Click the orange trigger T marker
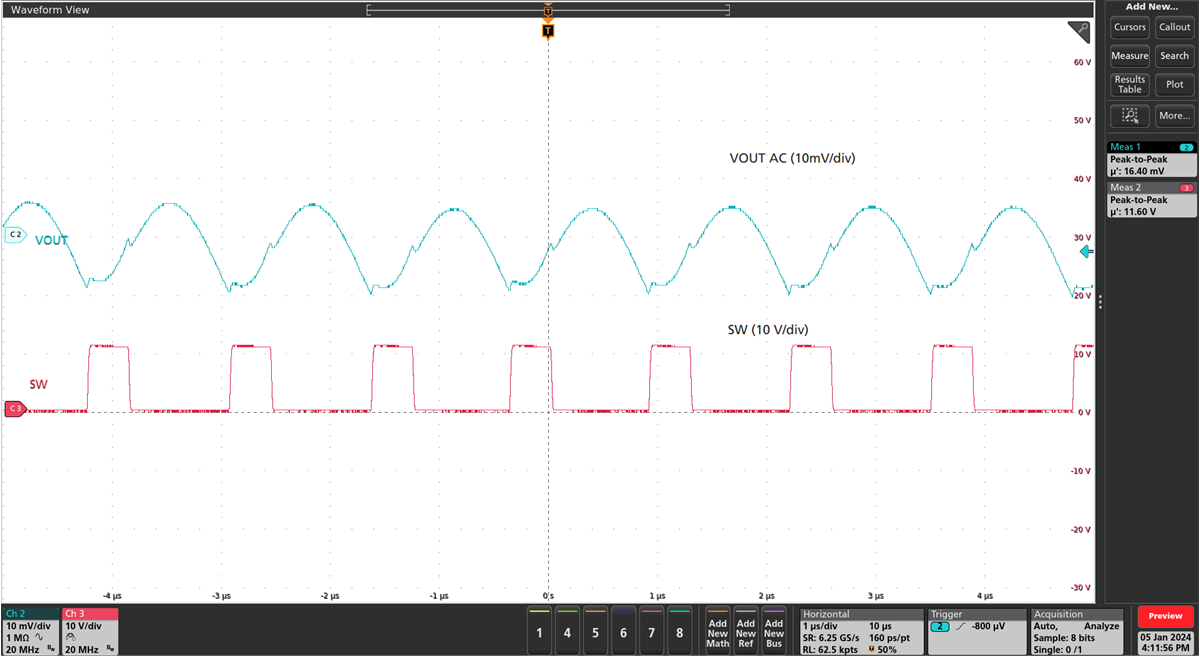1200x656 pixels. (x=547, y=31)
